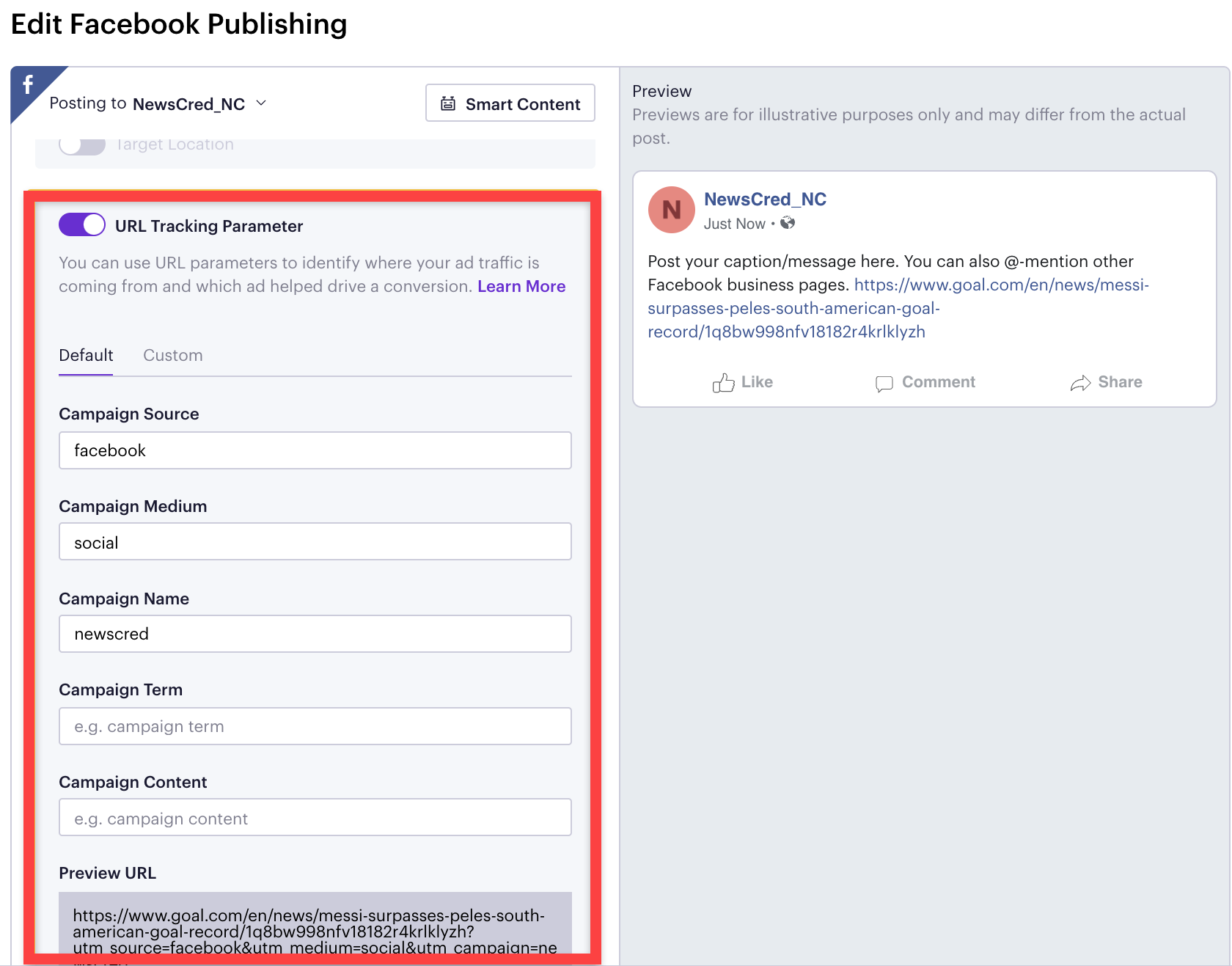Click the 'Campaign Content' field label

coord(133,782)
